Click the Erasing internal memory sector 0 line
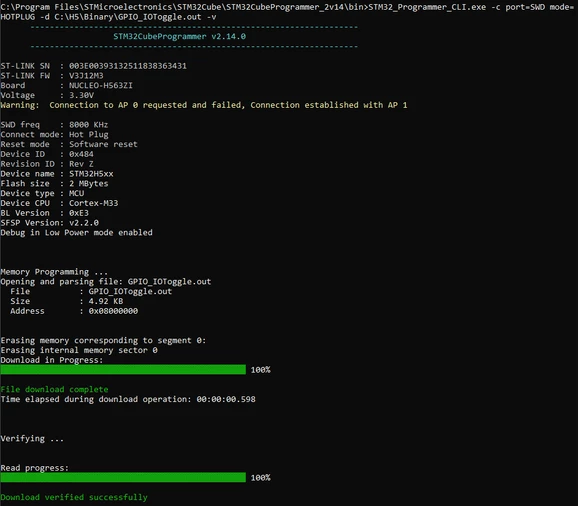This screenshot has height=506, width=578. (x=79, y=350)
